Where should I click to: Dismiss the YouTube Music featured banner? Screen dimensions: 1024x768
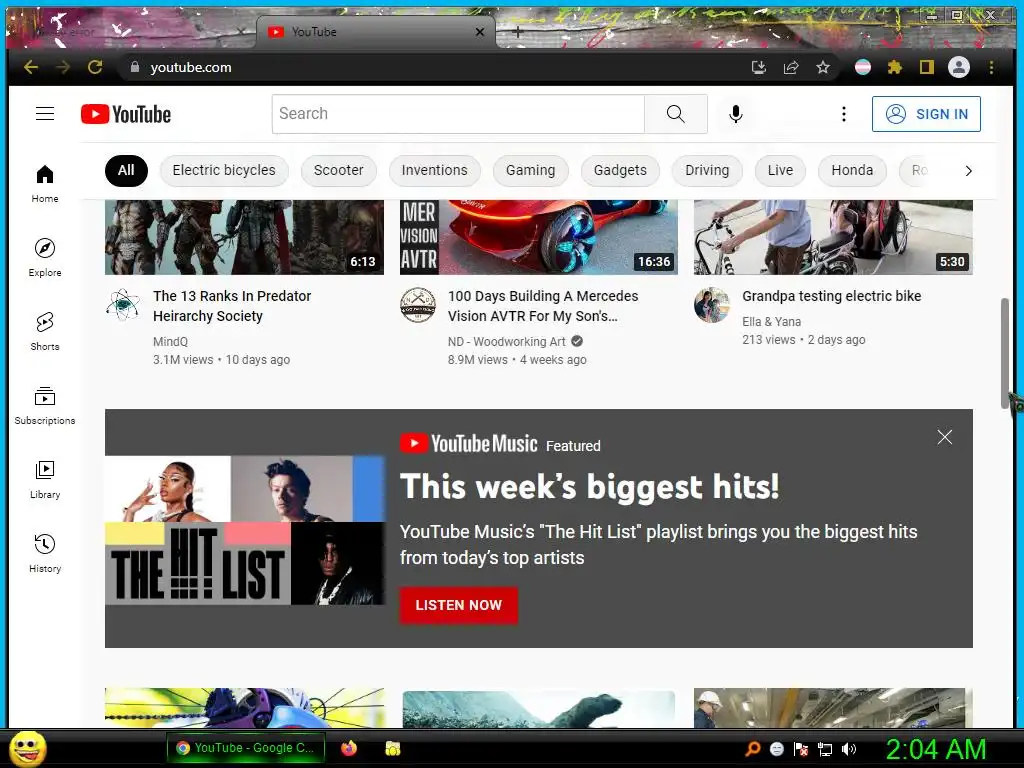click(x=944, y=437)
